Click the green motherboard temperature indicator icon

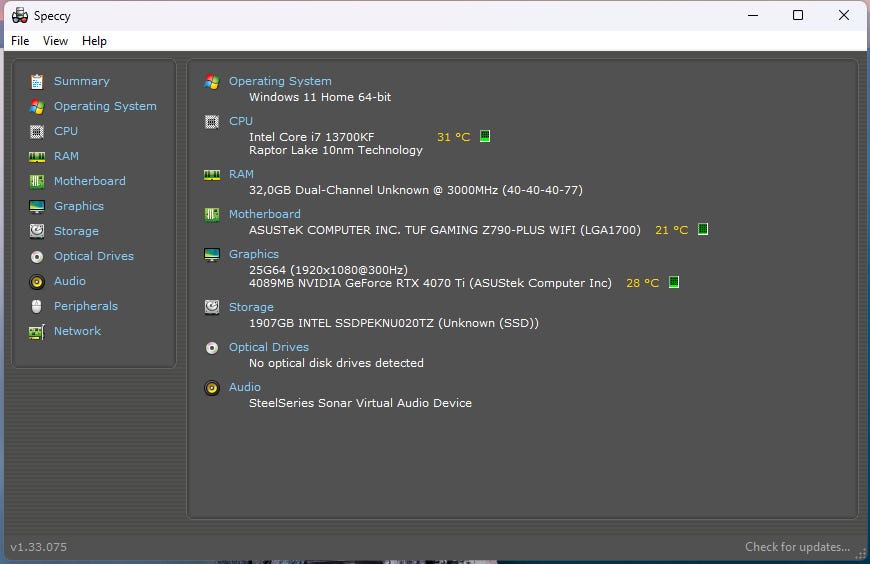(703, 229)
